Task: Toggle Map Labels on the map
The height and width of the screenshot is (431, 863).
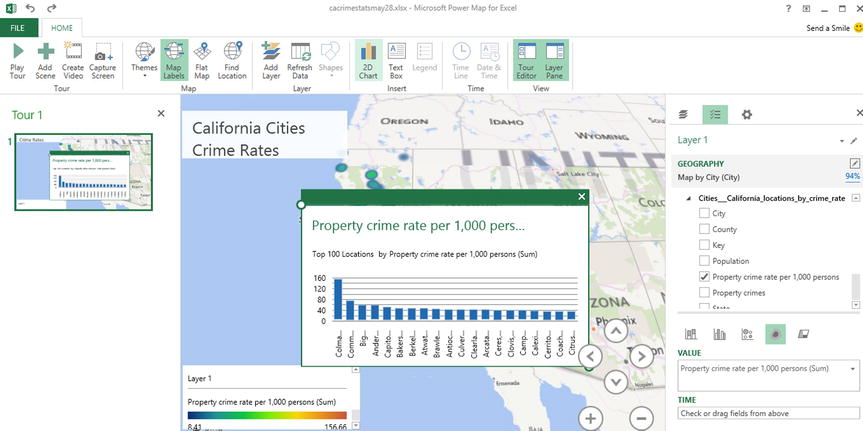Action: pyautogui.click(x=174, y=61)
